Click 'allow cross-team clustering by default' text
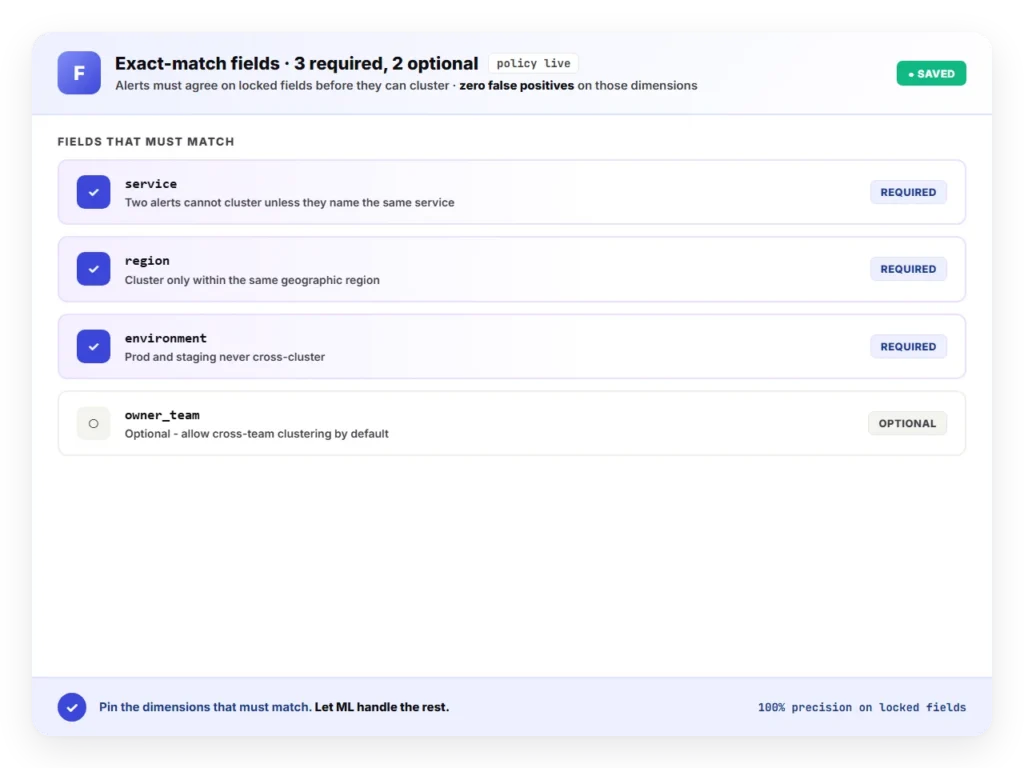 tap(285, 434)
